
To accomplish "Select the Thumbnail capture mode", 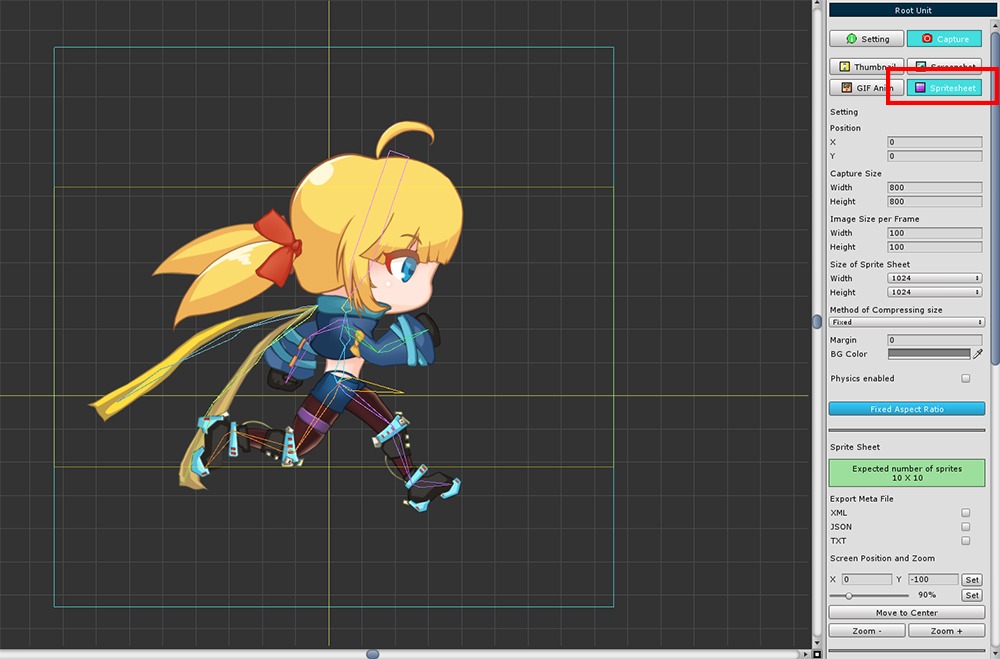I will [867, 67].
